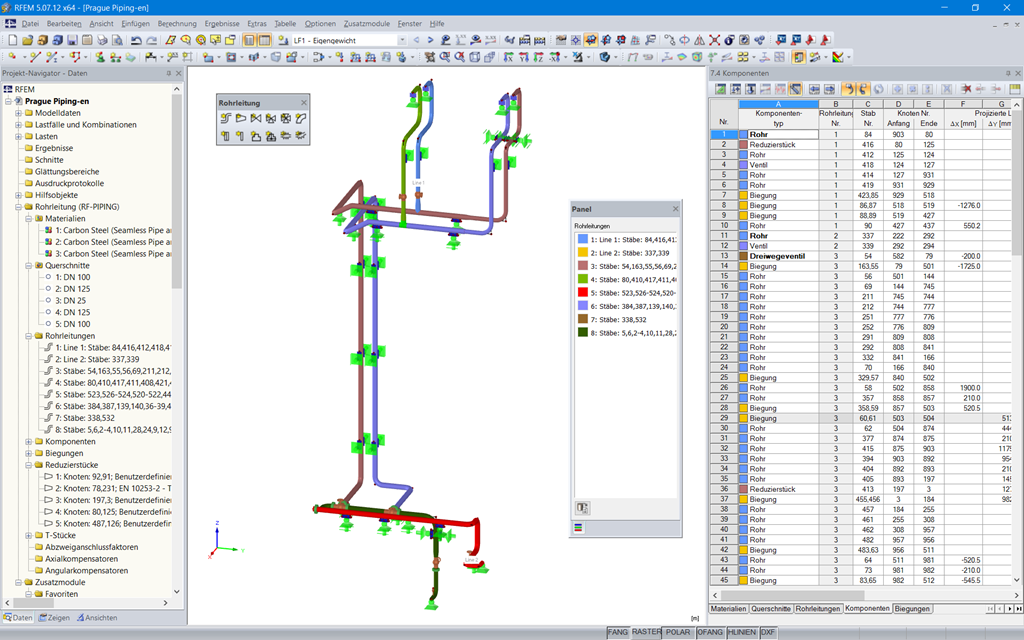The width and height of the screenshot is (1024, 640).
Task: Select the pipe bend icon in Rohrleitung panel
Action: pyautogui.click(x=301, y=118)
